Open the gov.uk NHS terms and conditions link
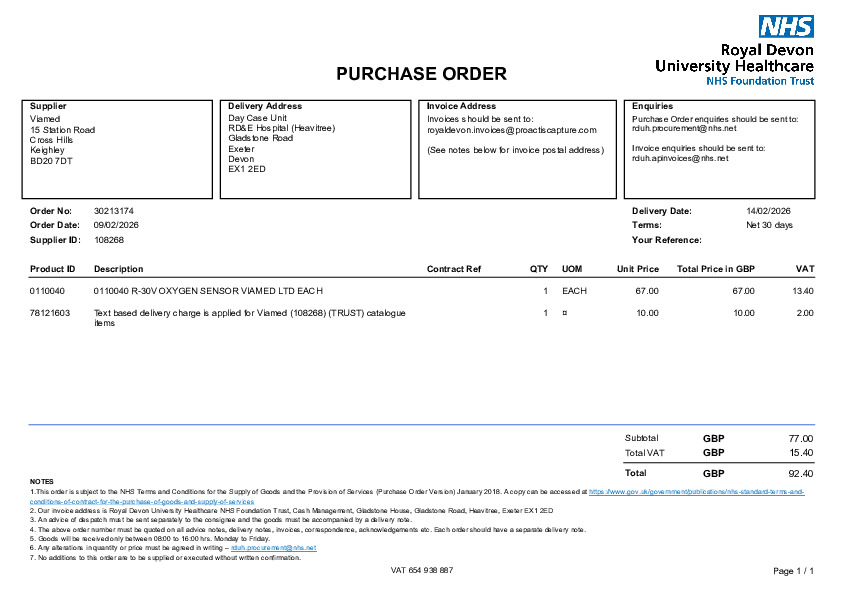 click(696, 492)
